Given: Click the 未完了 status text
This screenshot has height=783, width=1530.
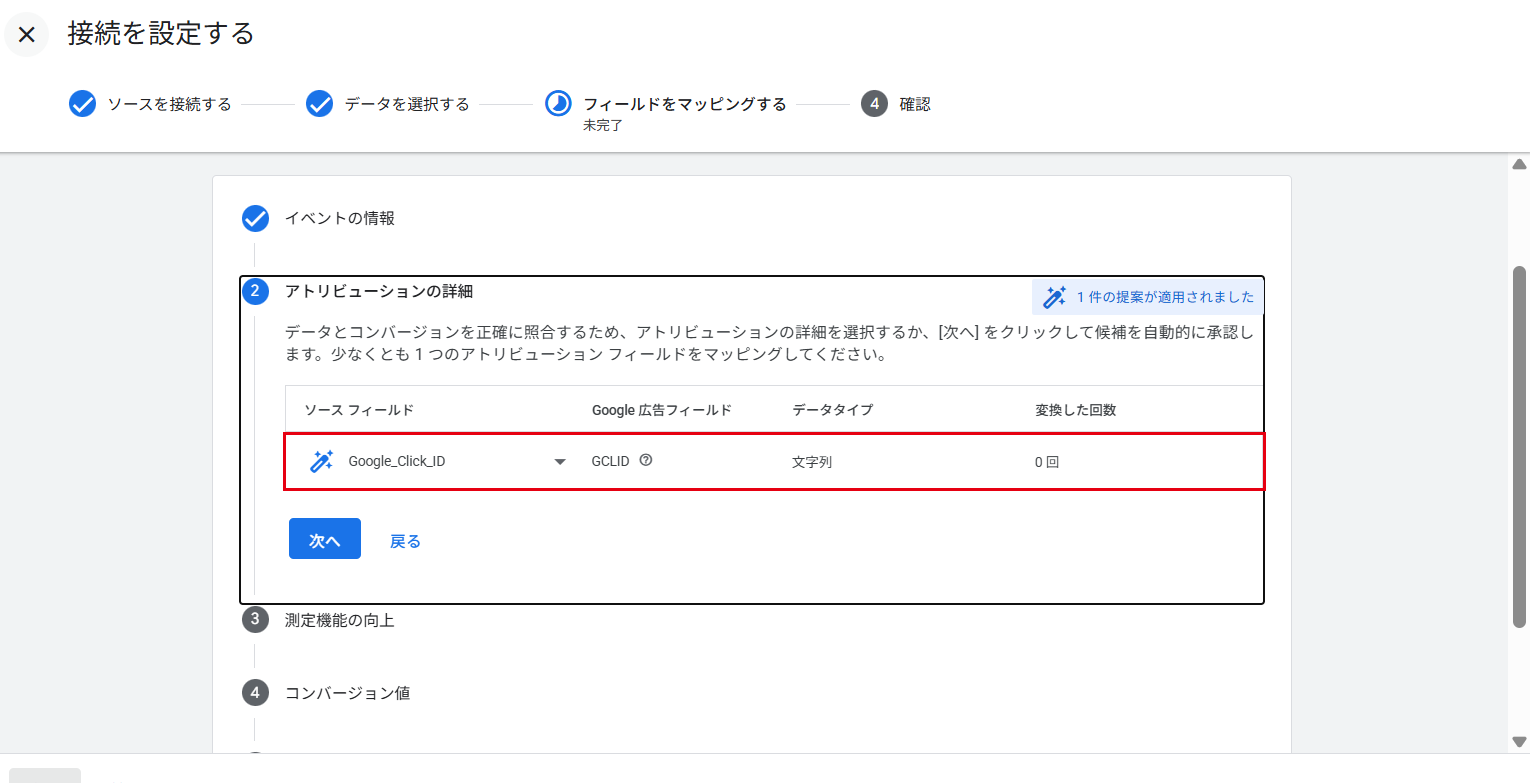Looking at the screenshot, I should coord(603,126).
